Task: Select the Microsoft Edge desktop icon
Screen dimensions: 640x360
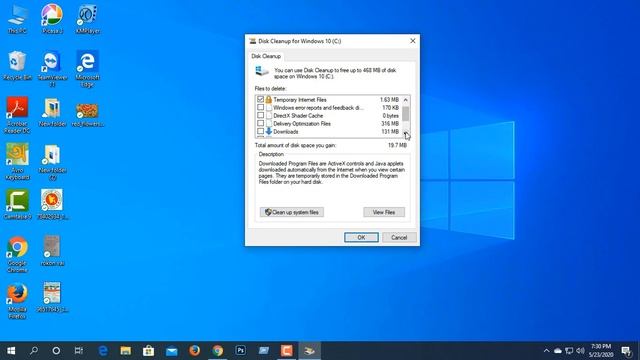Action: point(88,69)
